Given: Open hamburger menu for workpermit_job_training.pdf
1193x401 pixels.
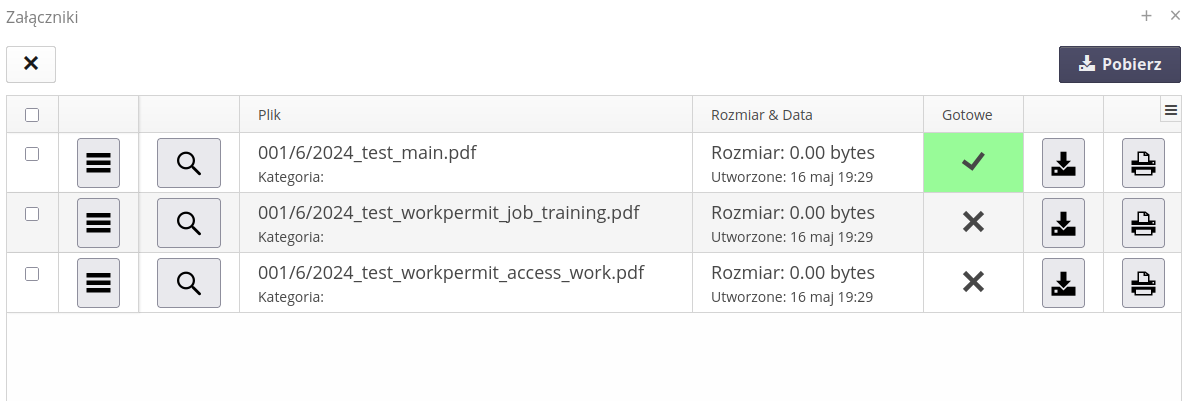Looking at the screenshot, I should (x=98, y=223).
